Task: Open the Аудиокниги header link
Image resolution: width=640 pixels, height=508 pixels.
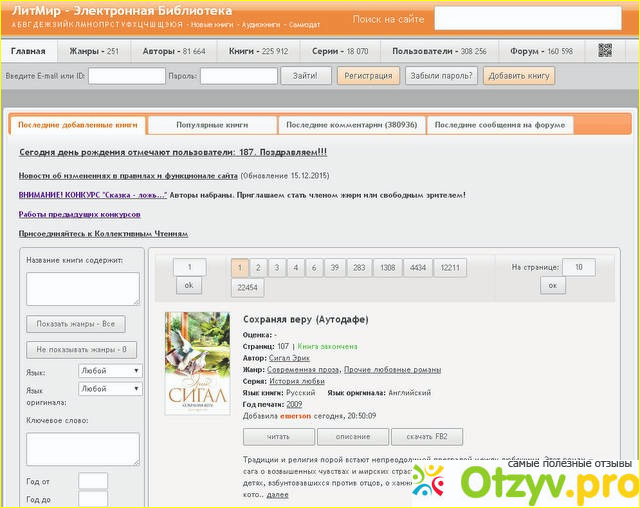Action: (261, 24)
